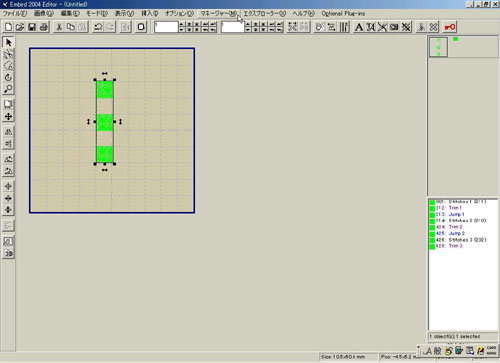Click the Cut scissors icon

[59, 27]
